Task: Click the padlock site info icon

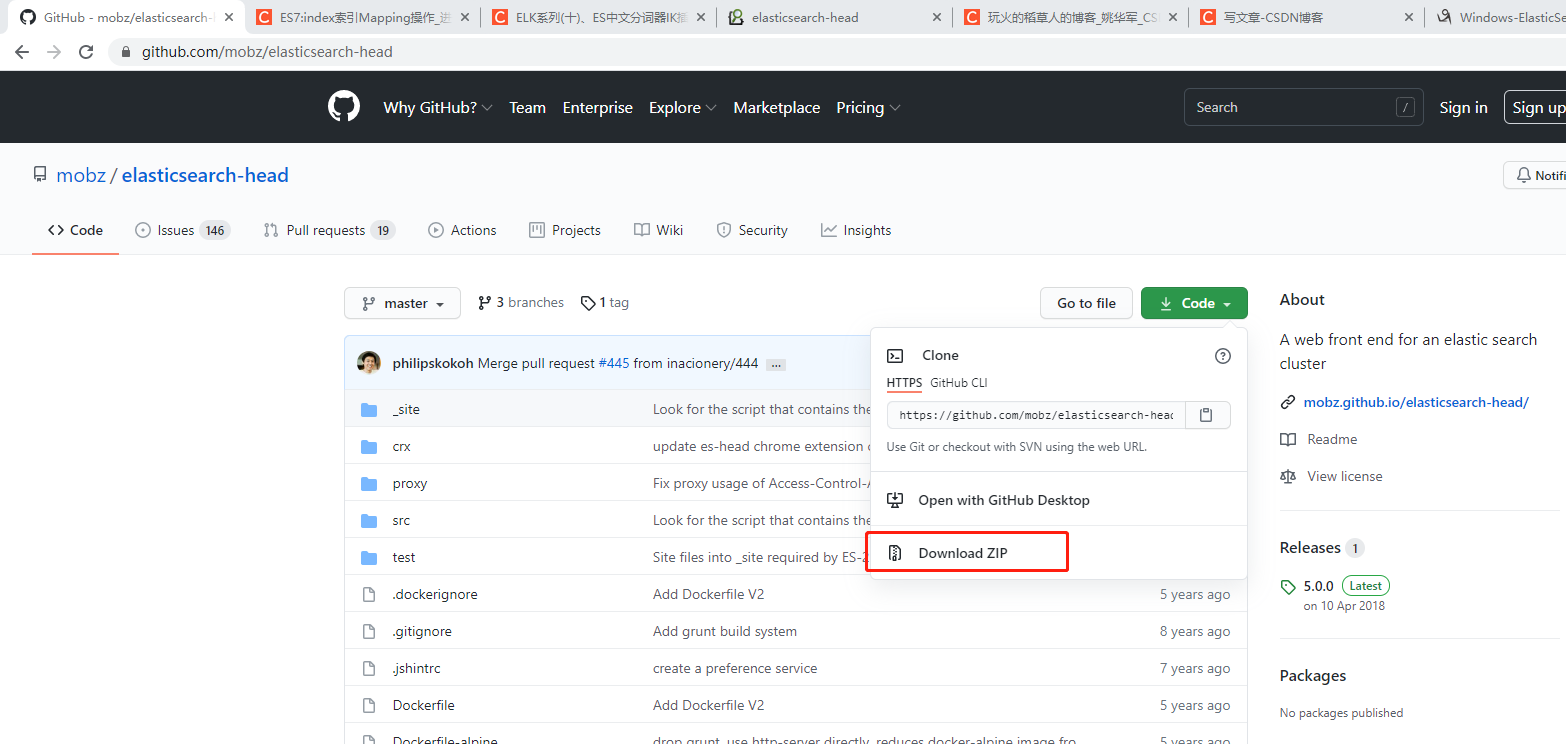Action: click(x=126, y=52)
